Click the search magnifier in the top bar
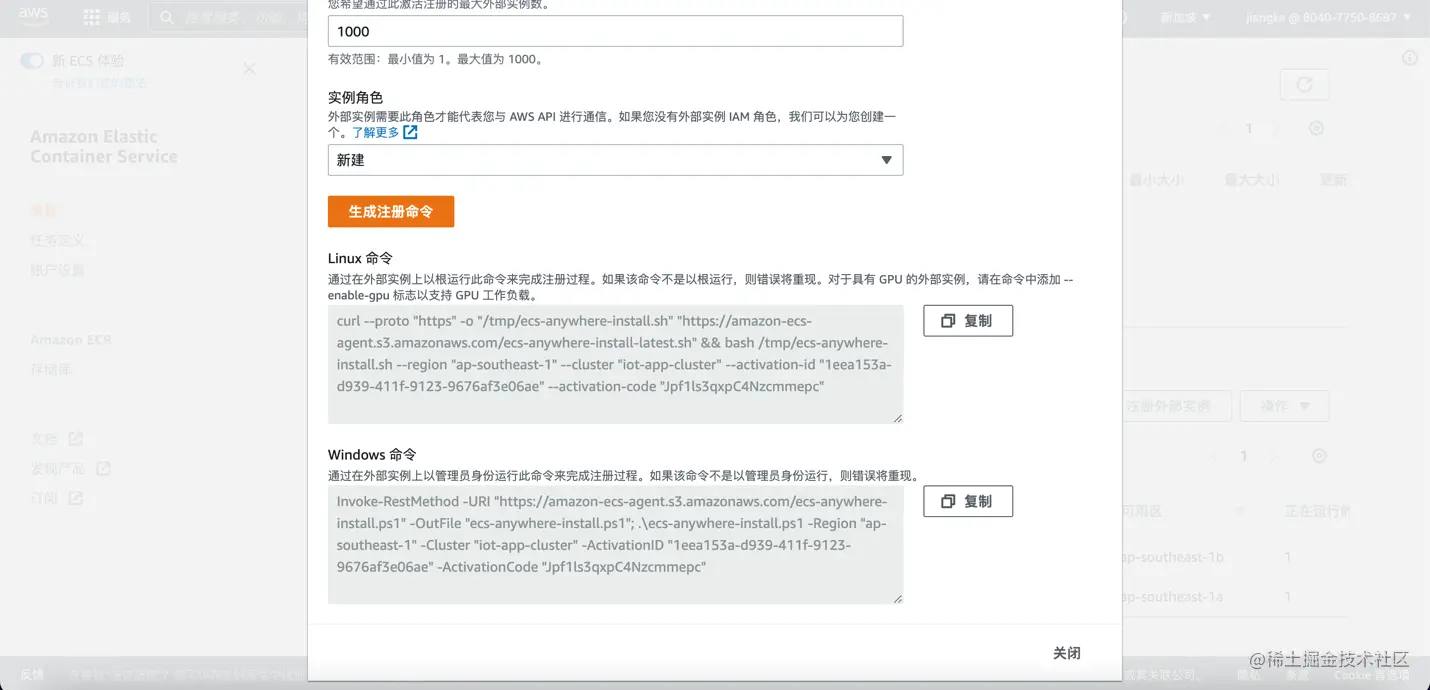 167,17
